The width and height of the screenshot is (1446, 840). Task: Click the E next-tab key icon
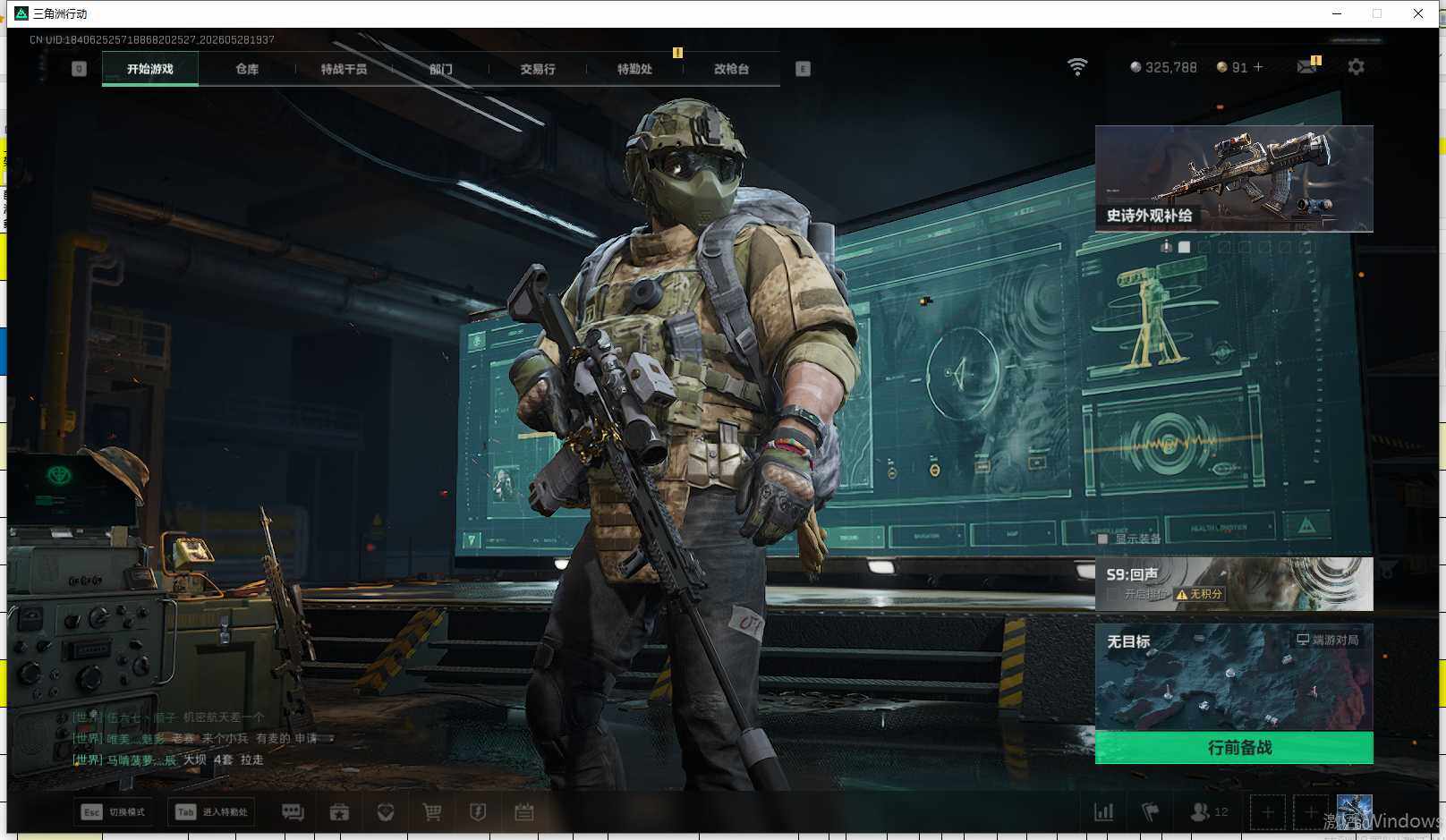tap(803, 69)
